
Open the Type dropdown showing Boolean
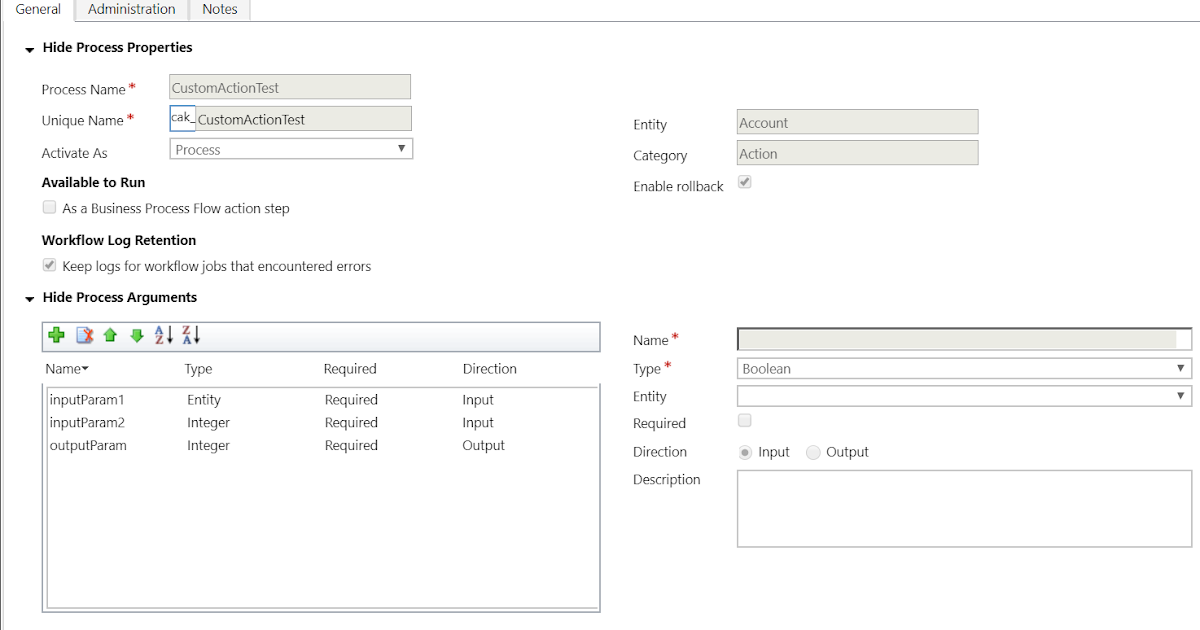pos(1181,368)
